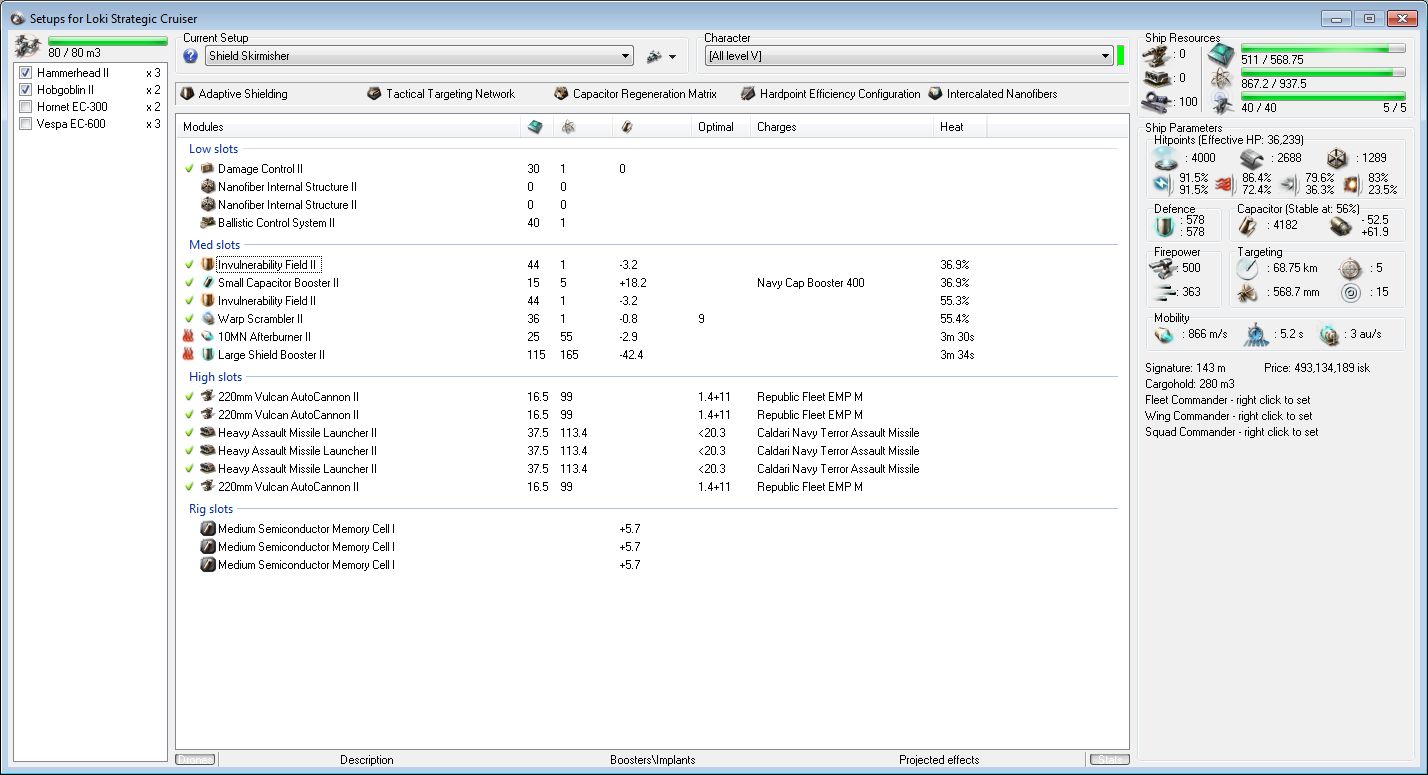The width and height of the screenshot is (1428, 775).
Task: Open the Character skill level dropdown
Action: point(909,57)
